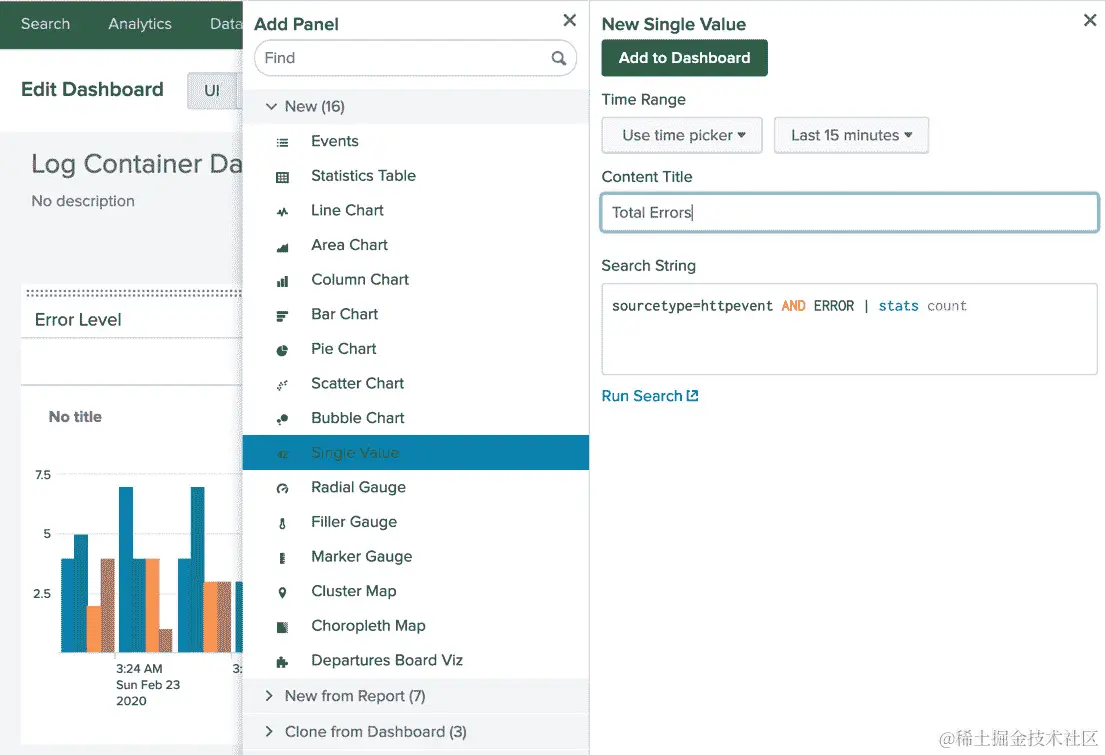The image size is (1105, 755).
Task: Select Single Value highlighted entry text
Action: point(355,453)
